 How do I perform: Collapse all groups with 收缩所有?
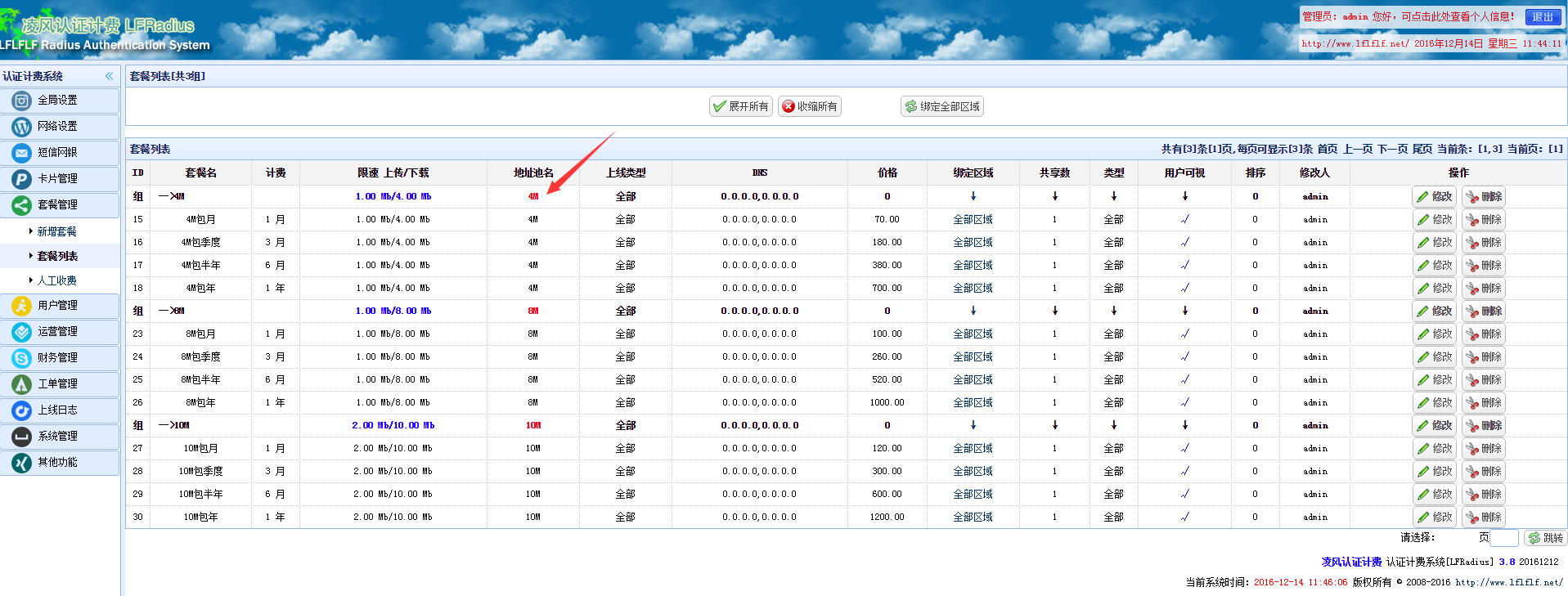coord(809,106)
